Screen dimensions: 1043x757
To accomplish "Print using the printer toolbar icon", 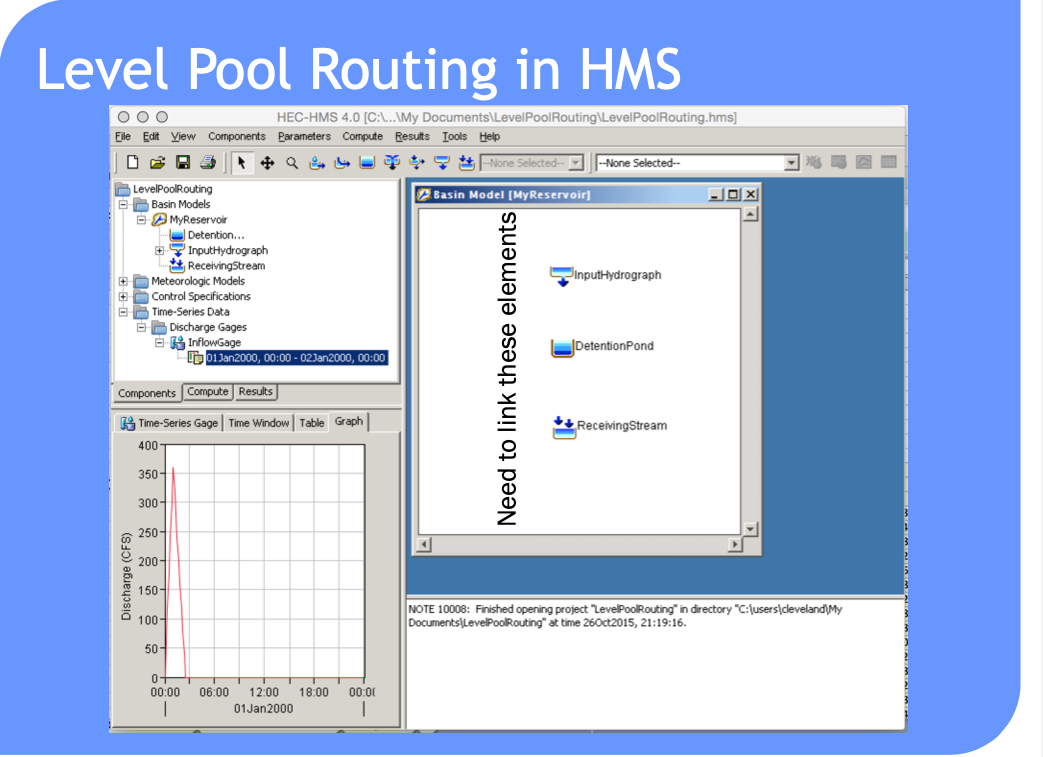I will (208, 162).
